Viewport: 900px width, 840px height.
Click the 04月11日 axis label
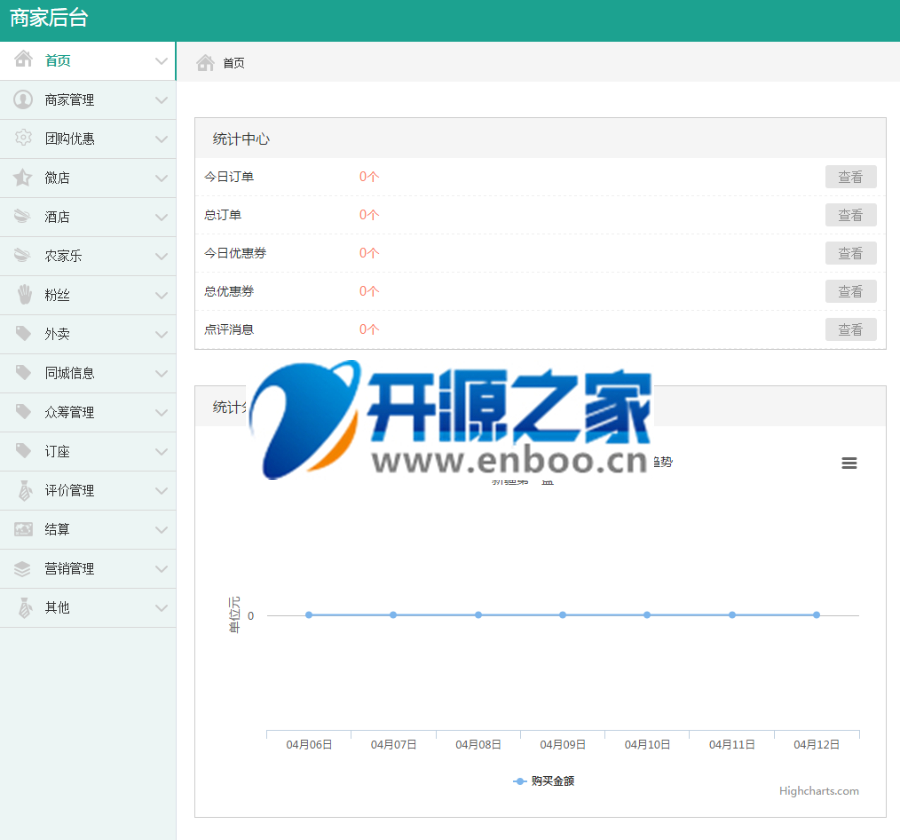point(732,745)
